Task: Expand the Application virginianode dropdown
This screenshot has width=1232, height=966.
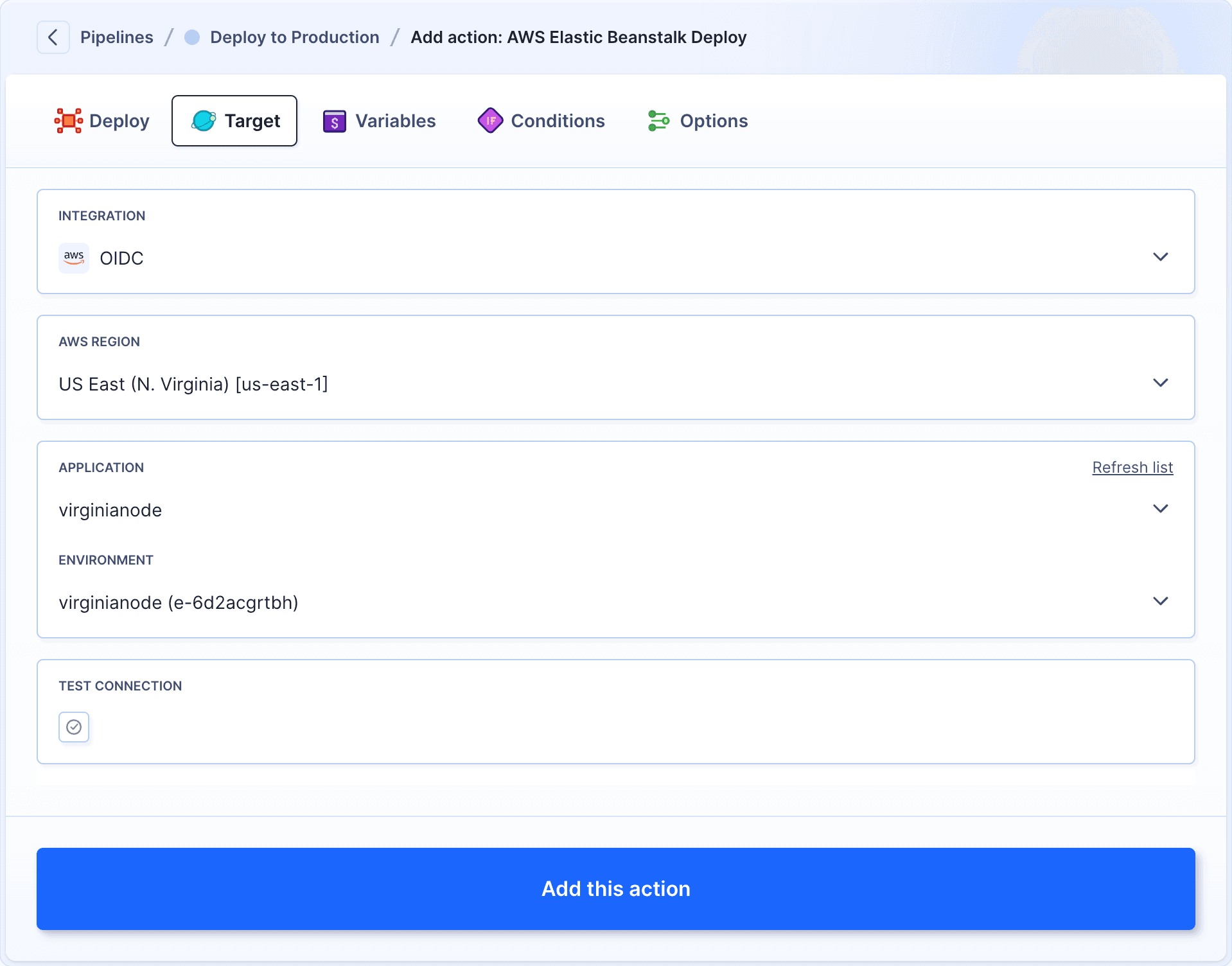Action: pos(1160,509)
